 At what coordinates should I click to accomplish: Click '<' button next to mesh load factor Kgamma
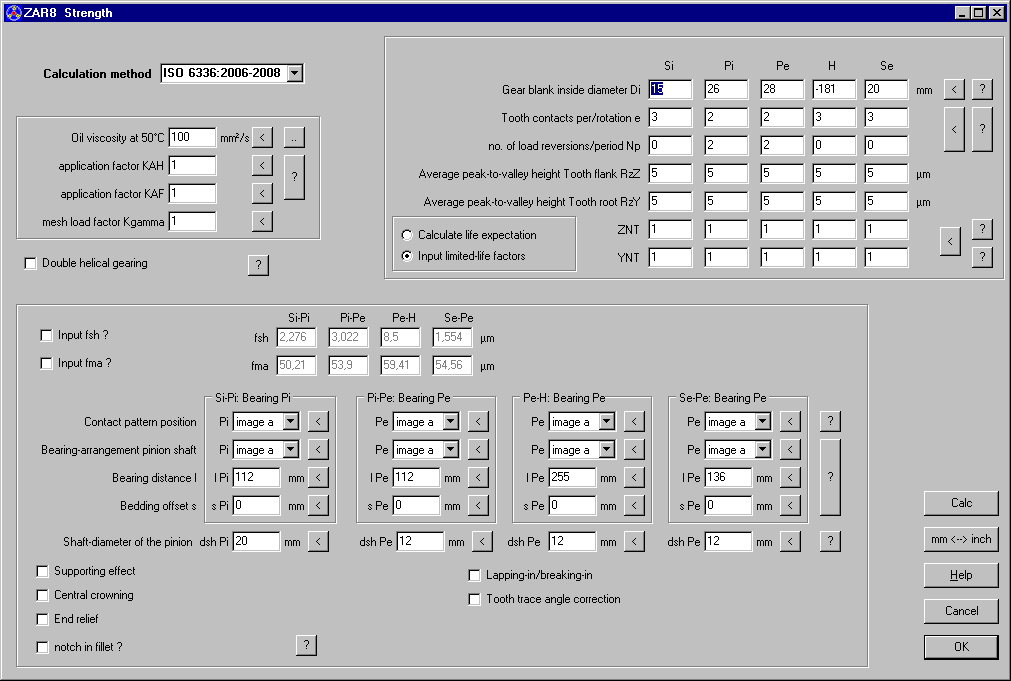point(262,221)
